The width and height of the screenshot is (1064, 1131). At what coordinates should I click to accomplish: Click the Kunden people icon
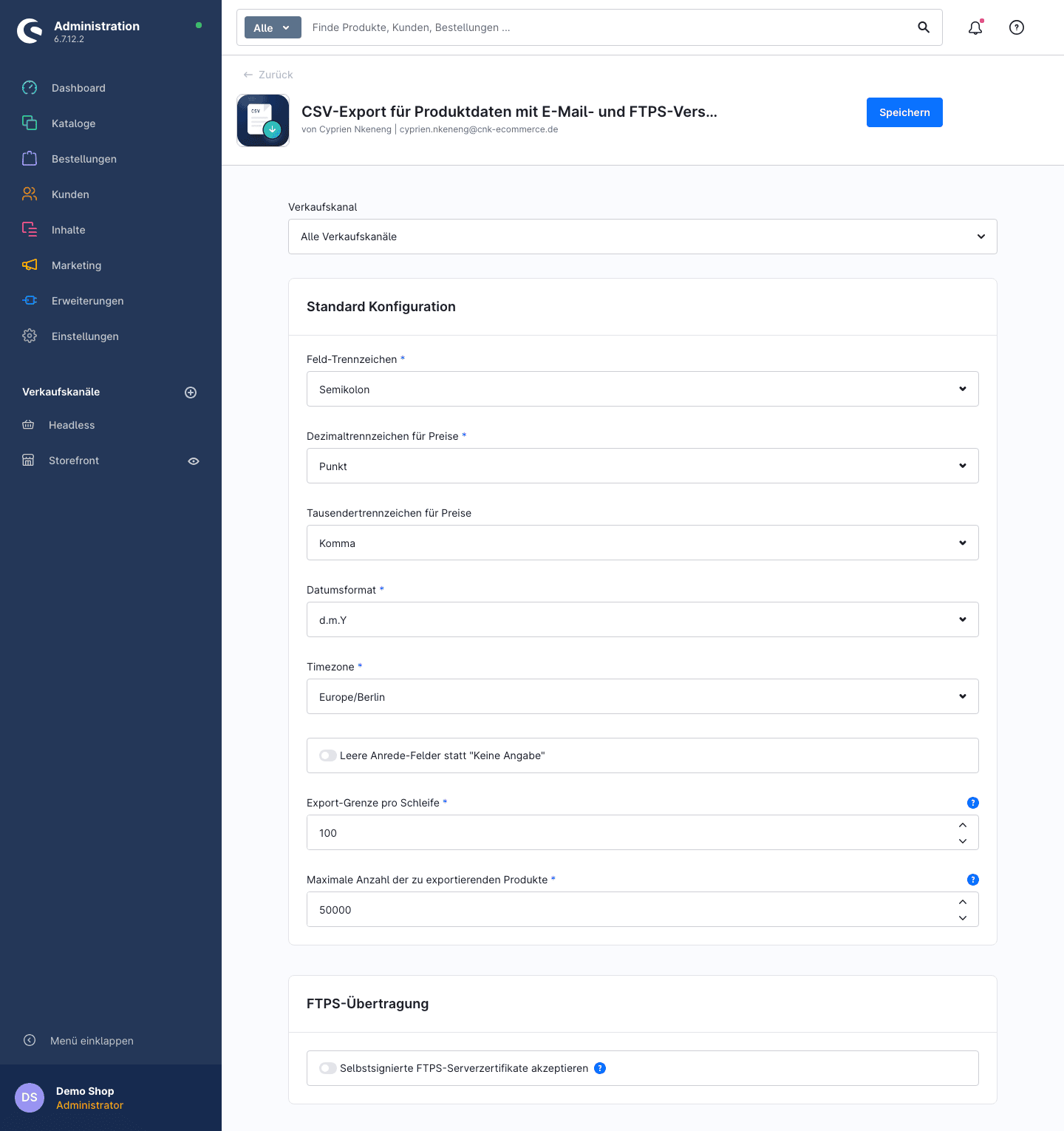pos(30,194)
